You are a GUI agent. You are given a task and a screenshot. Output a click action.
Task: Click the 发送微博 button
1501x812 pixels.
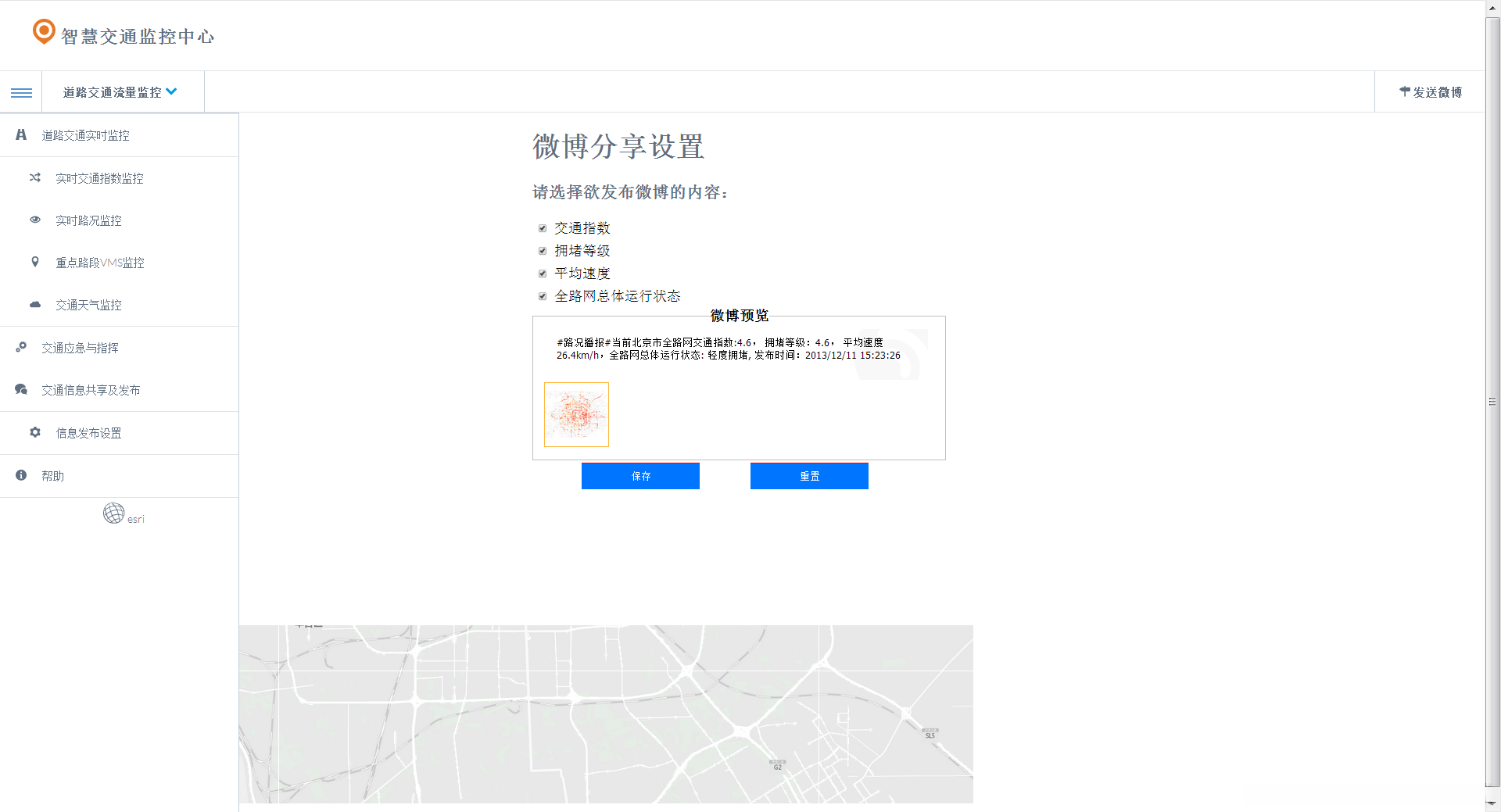pos(1430,92)
